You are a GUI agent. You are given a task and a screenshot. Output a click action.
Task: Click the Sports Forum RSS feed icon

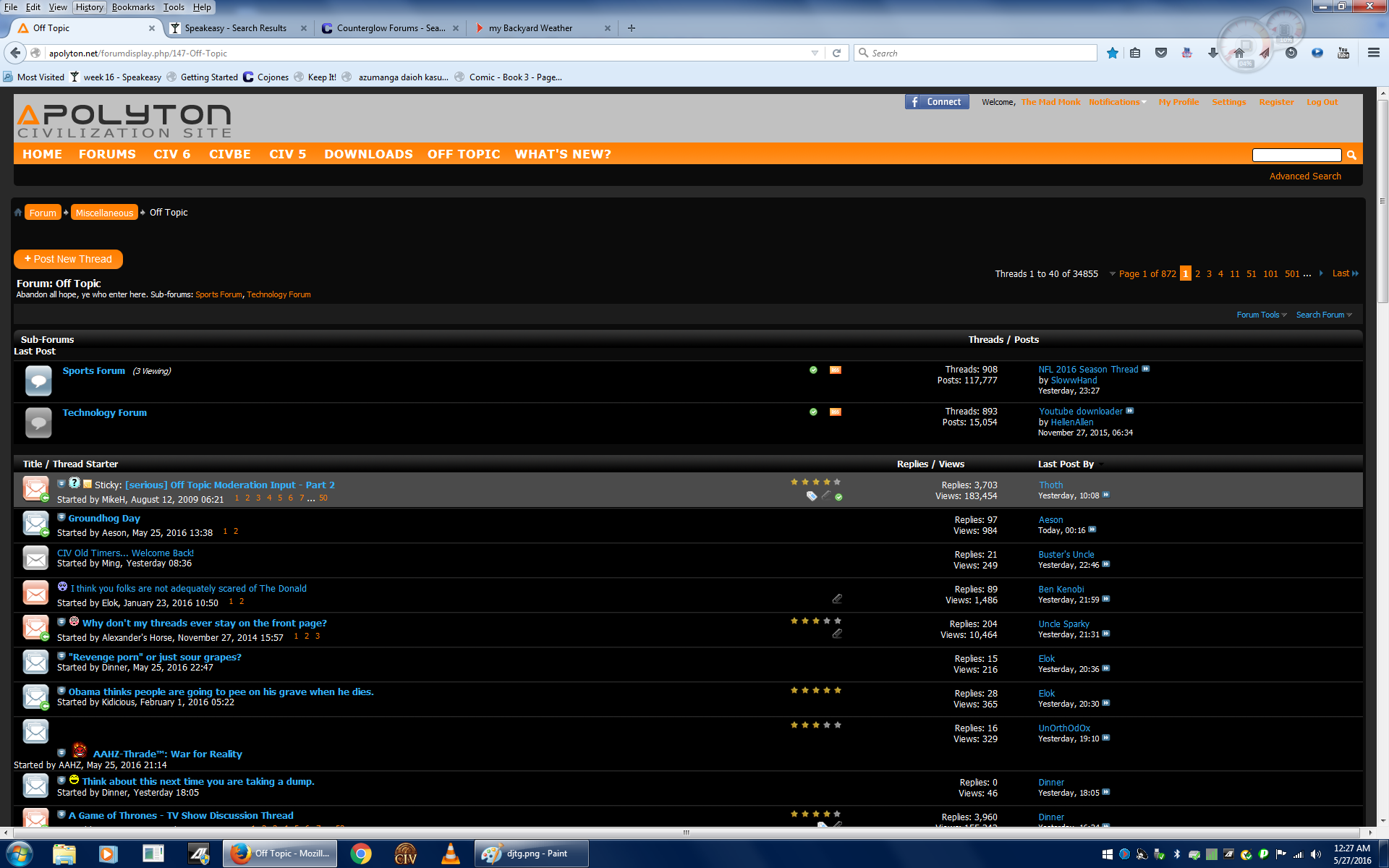pos(835,370)
